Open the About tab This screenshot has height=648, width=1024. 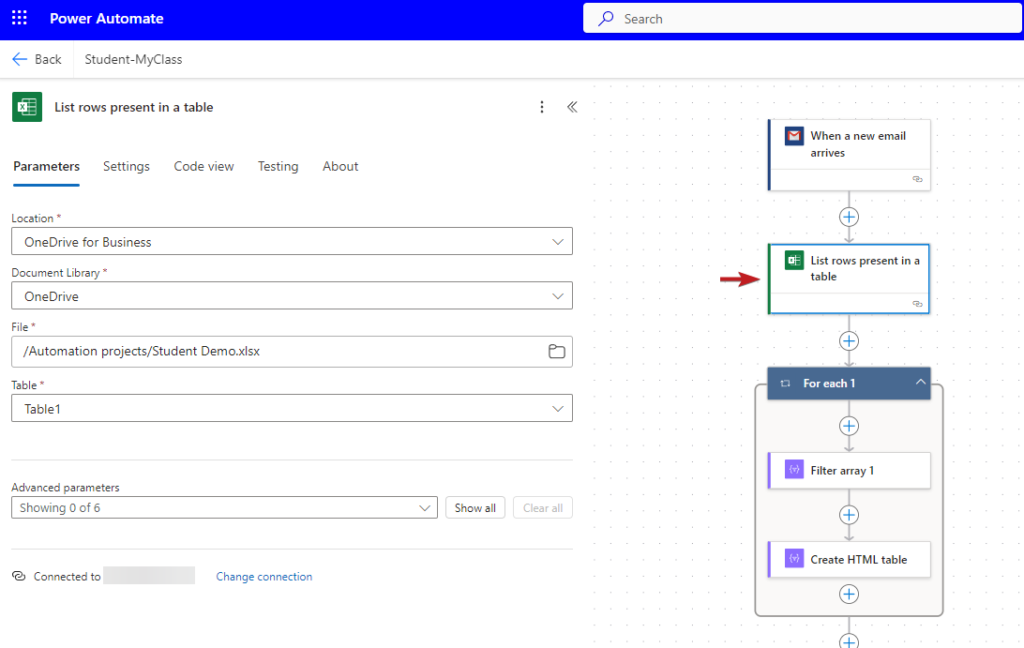coord(340,167)
